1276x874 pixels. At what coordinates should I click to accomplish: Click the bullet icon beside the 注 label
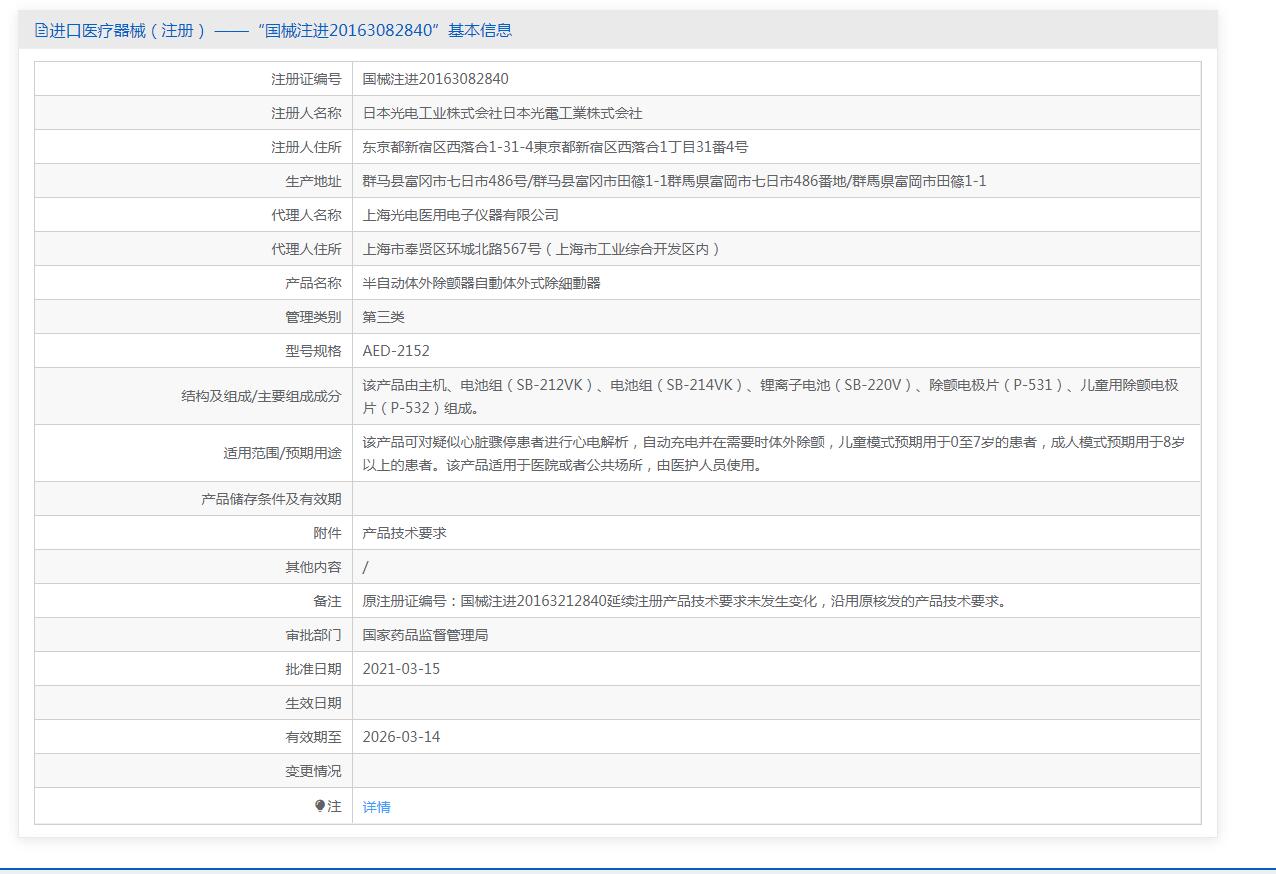pos(320,806)
